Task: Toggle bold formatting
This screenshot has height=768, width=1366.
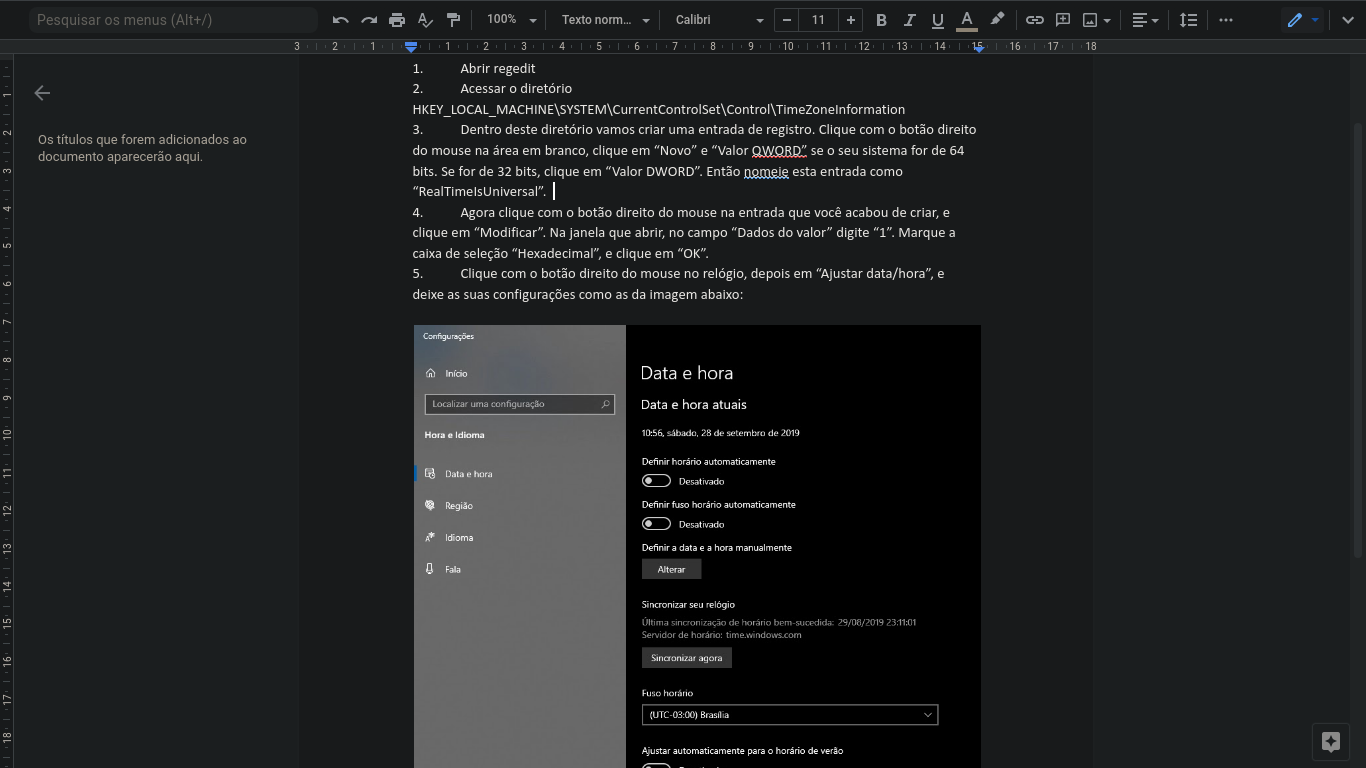Action: click(x=881, y=20)
